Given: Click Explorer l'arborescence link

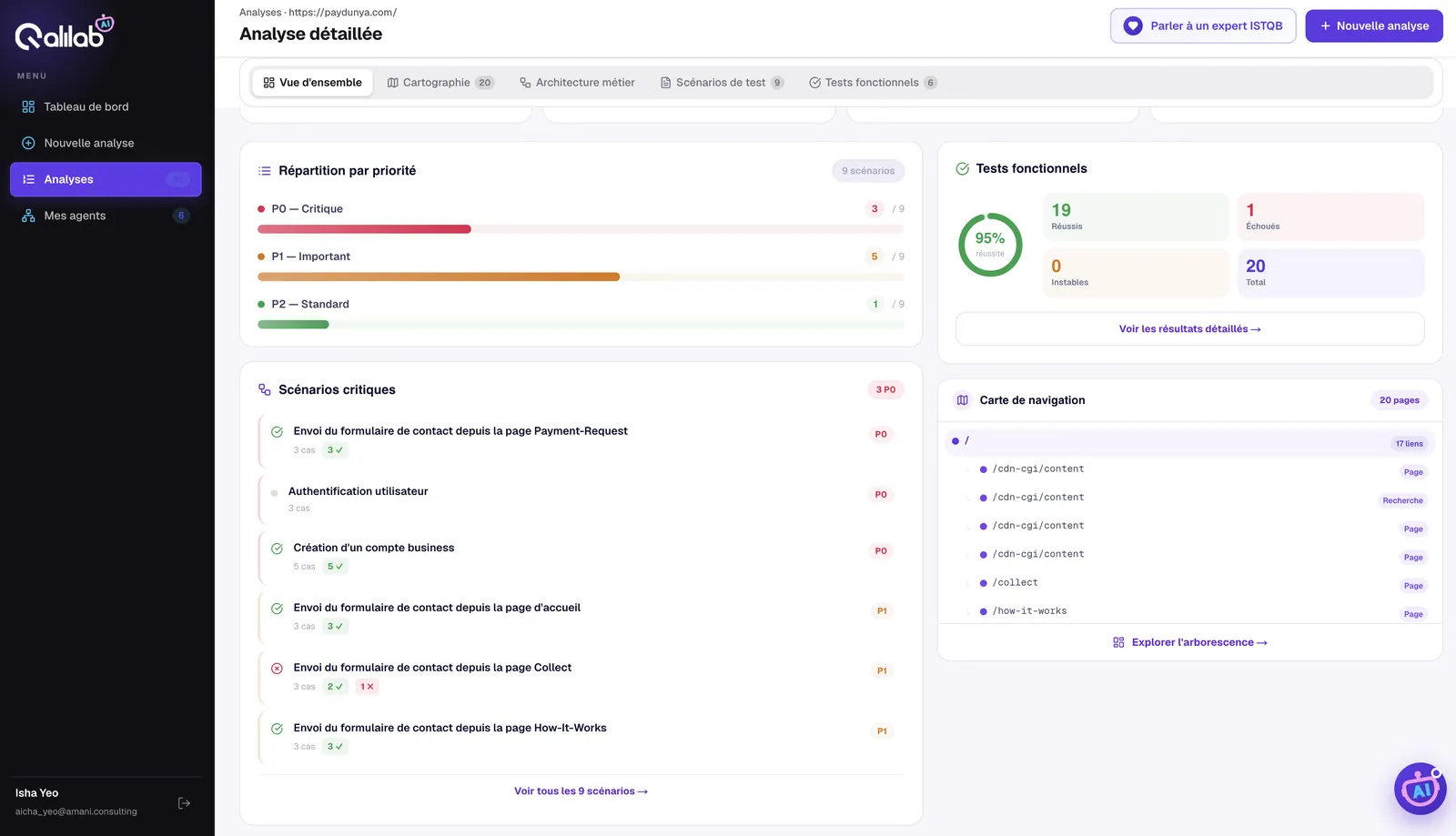Looking at the screenshot, I should (1190, 642).
